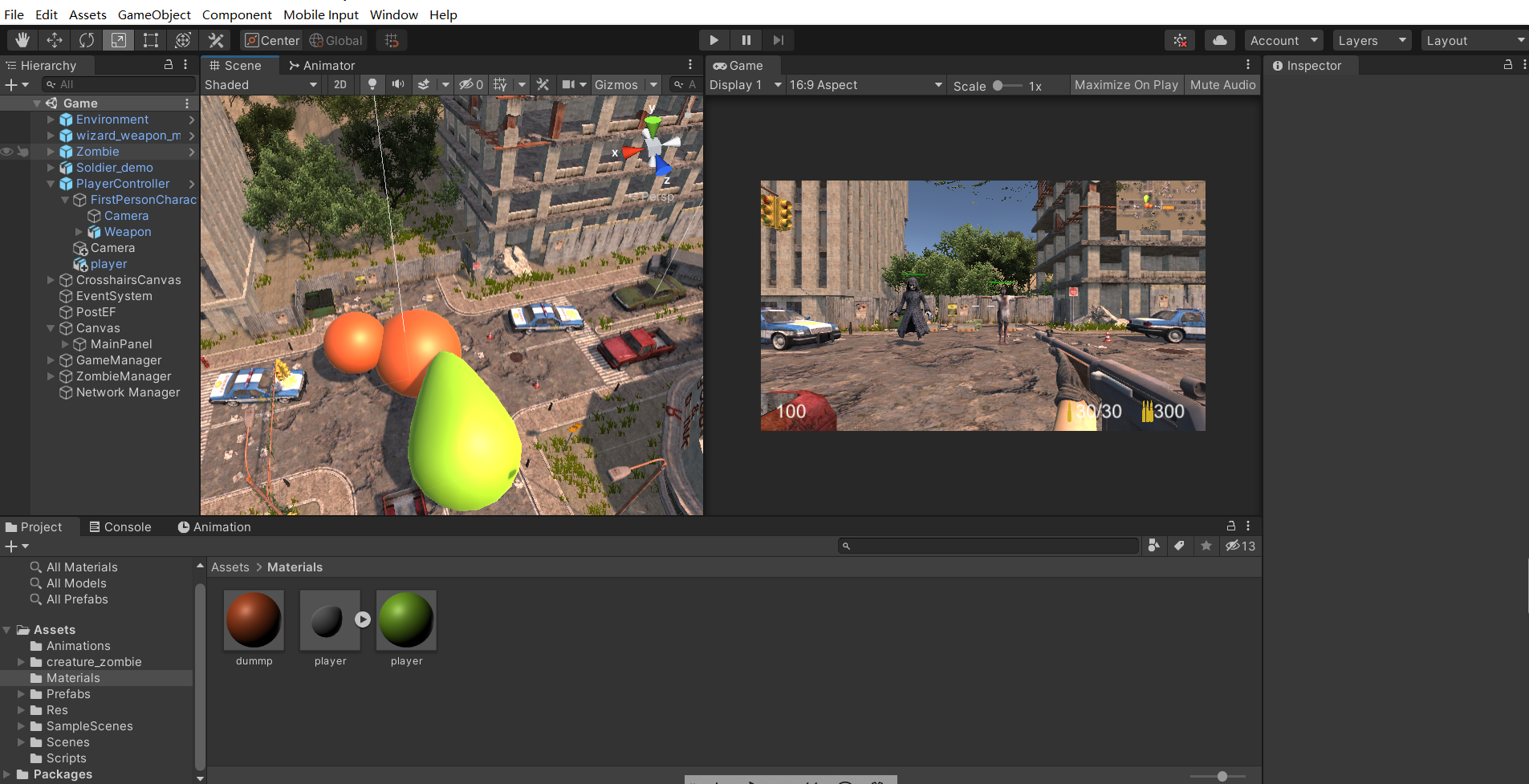Toggle scene lighting
This screenshot has width=1529, height=784.
click(x=372, y=84)
